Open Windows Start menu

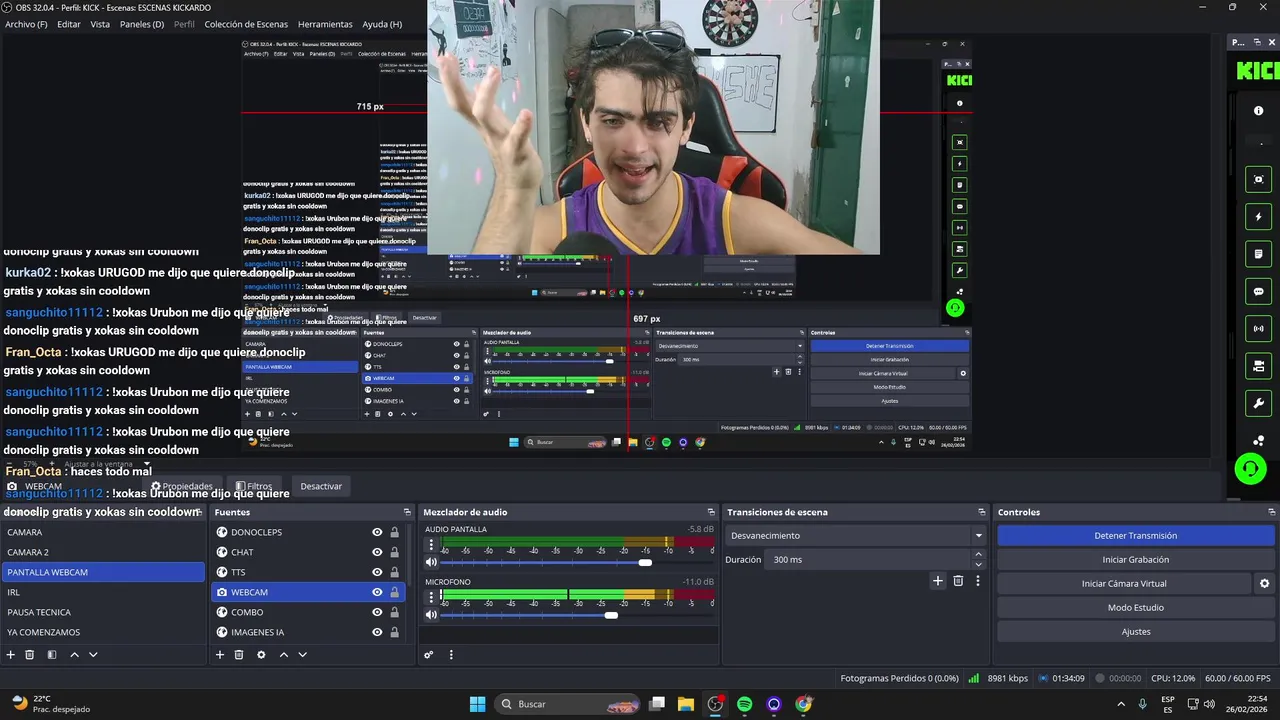pos(477,704)
